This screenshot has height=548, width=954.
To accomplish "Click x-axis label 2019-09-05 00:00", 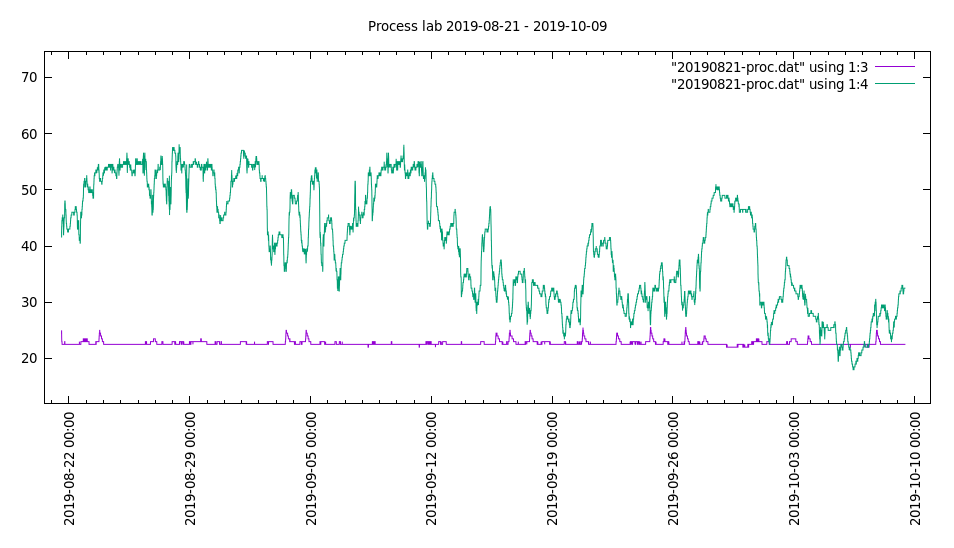I will [310, 468].
